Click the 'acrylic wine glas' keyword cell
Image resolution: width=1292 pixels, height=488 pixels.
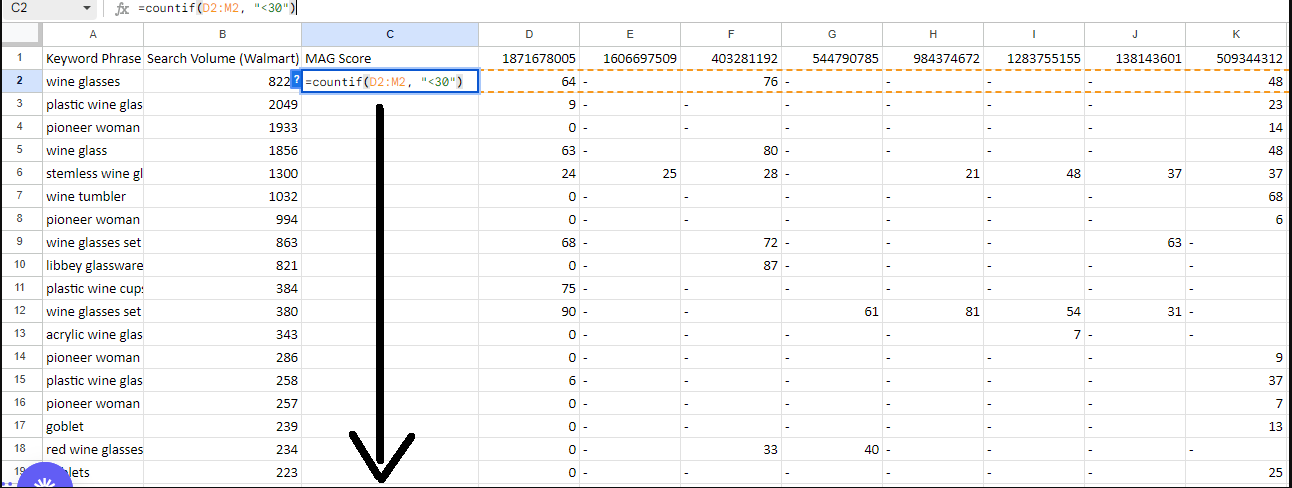click(x=92, y=334)
